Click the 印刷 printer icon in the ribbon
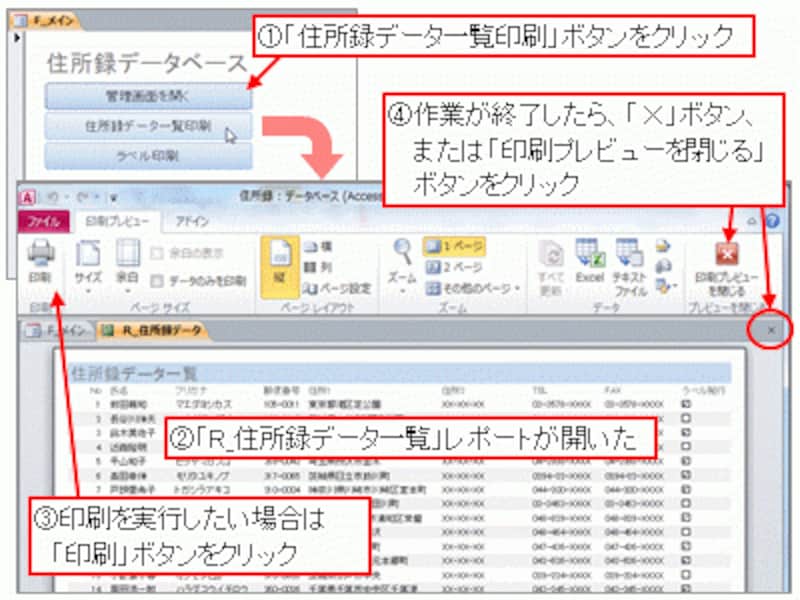This screenshot has width=800, height=600. pos(40,254)
